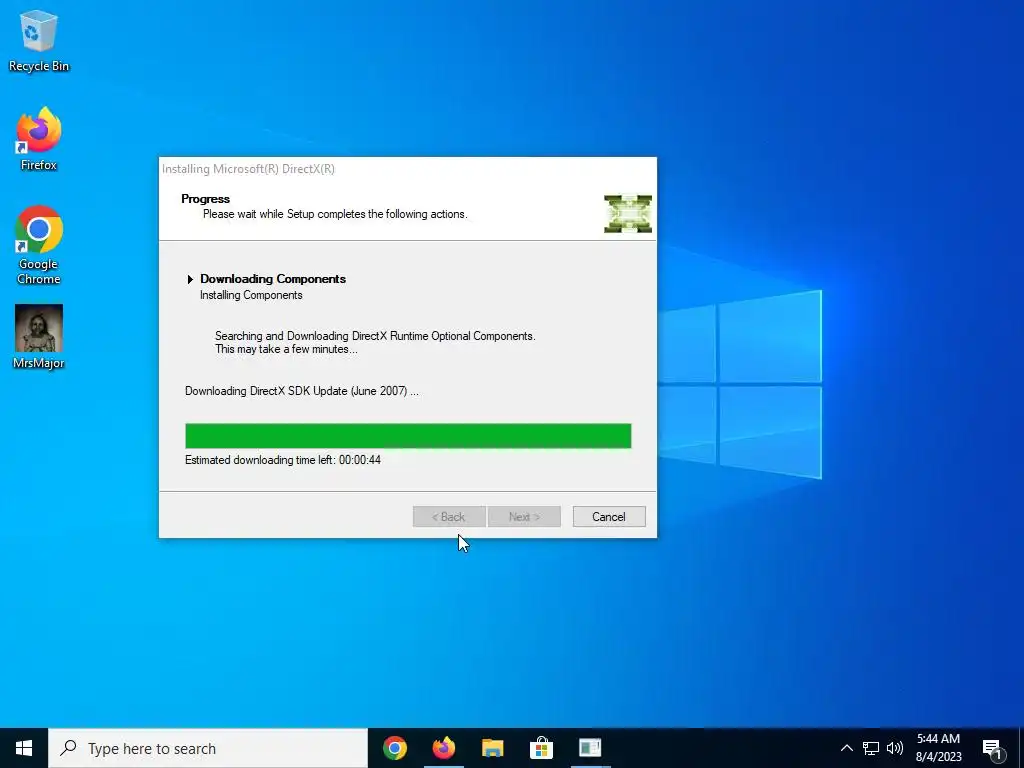Open Microsoft Store from the taskbar
Image resolution: width=1024 pixels, height=768 pixels.
coord(541,748)
